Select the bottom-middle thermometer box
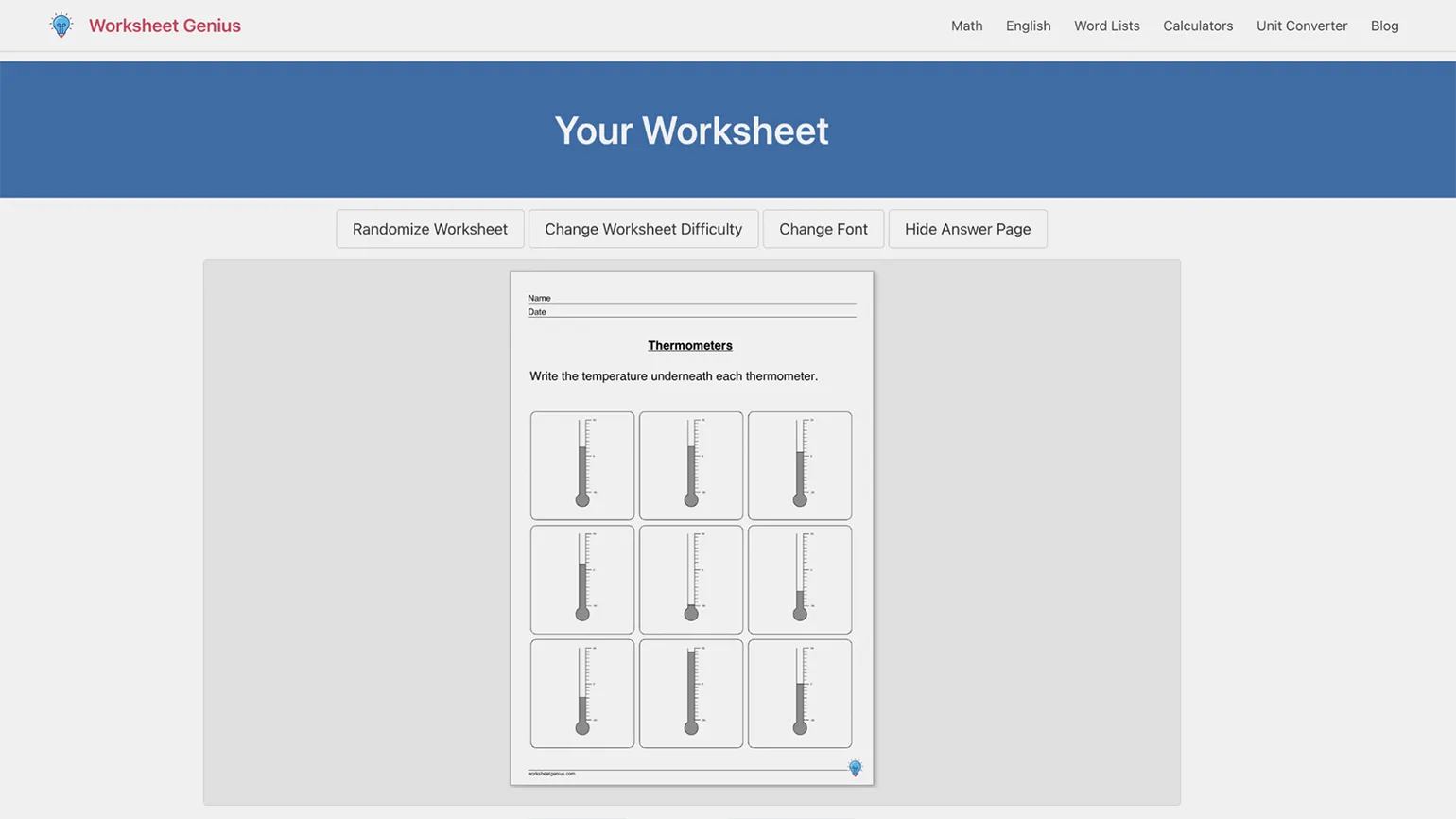Image resolution: width=1456 pixels, height=819 pixels. (x=691, y=693)
